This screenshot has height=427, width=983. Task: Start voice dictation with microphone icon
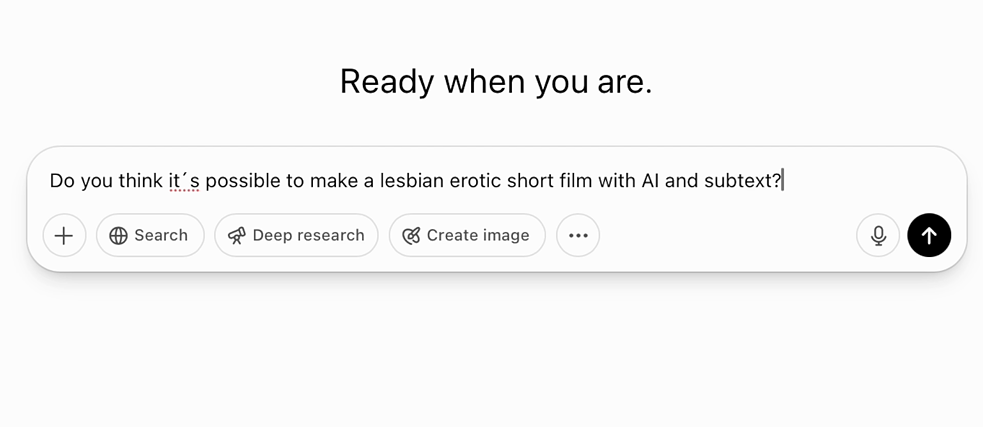[878, 235]
